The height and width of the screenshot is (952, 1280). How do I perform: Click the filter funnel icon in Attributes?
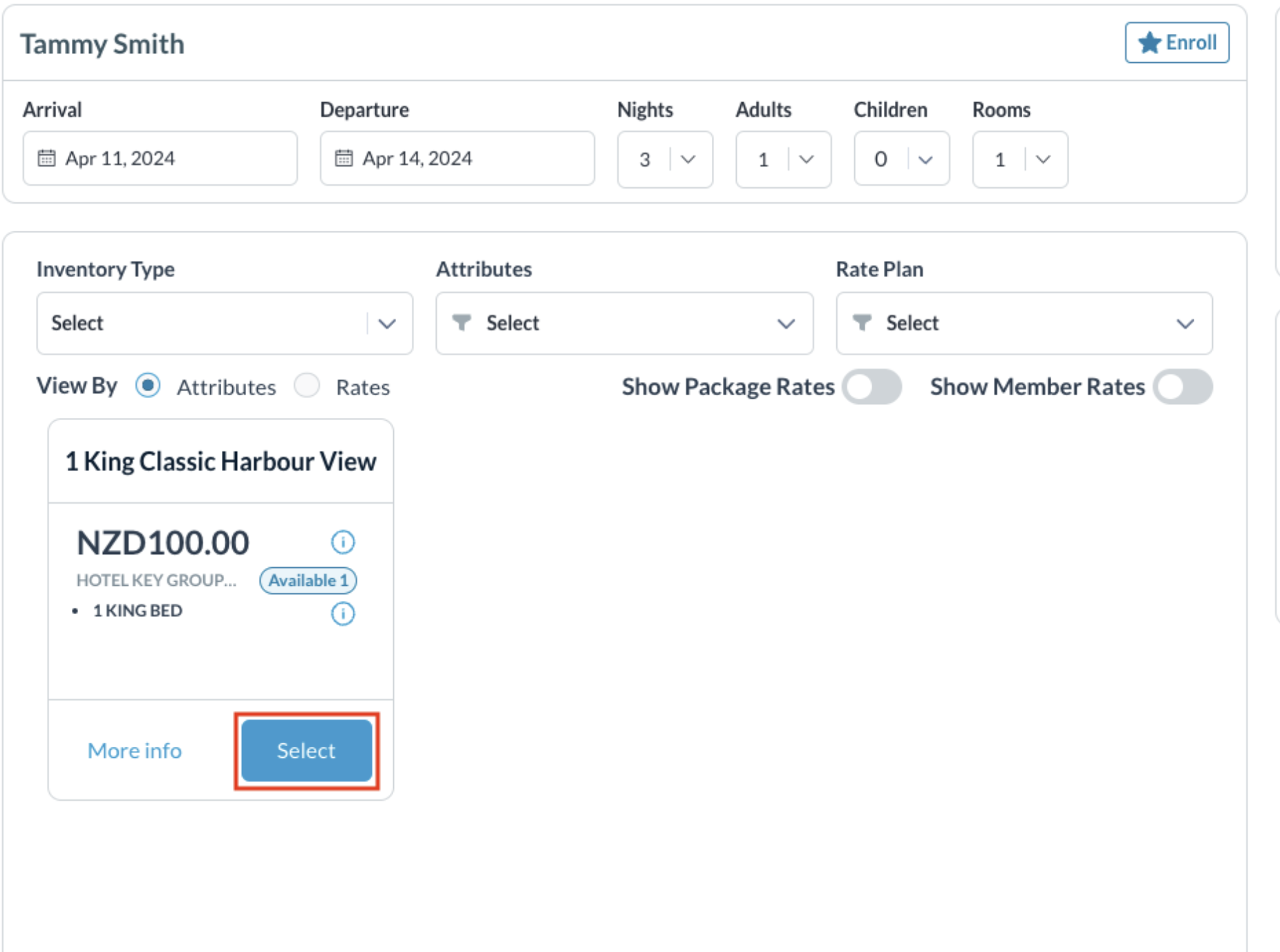pos(461,323)
